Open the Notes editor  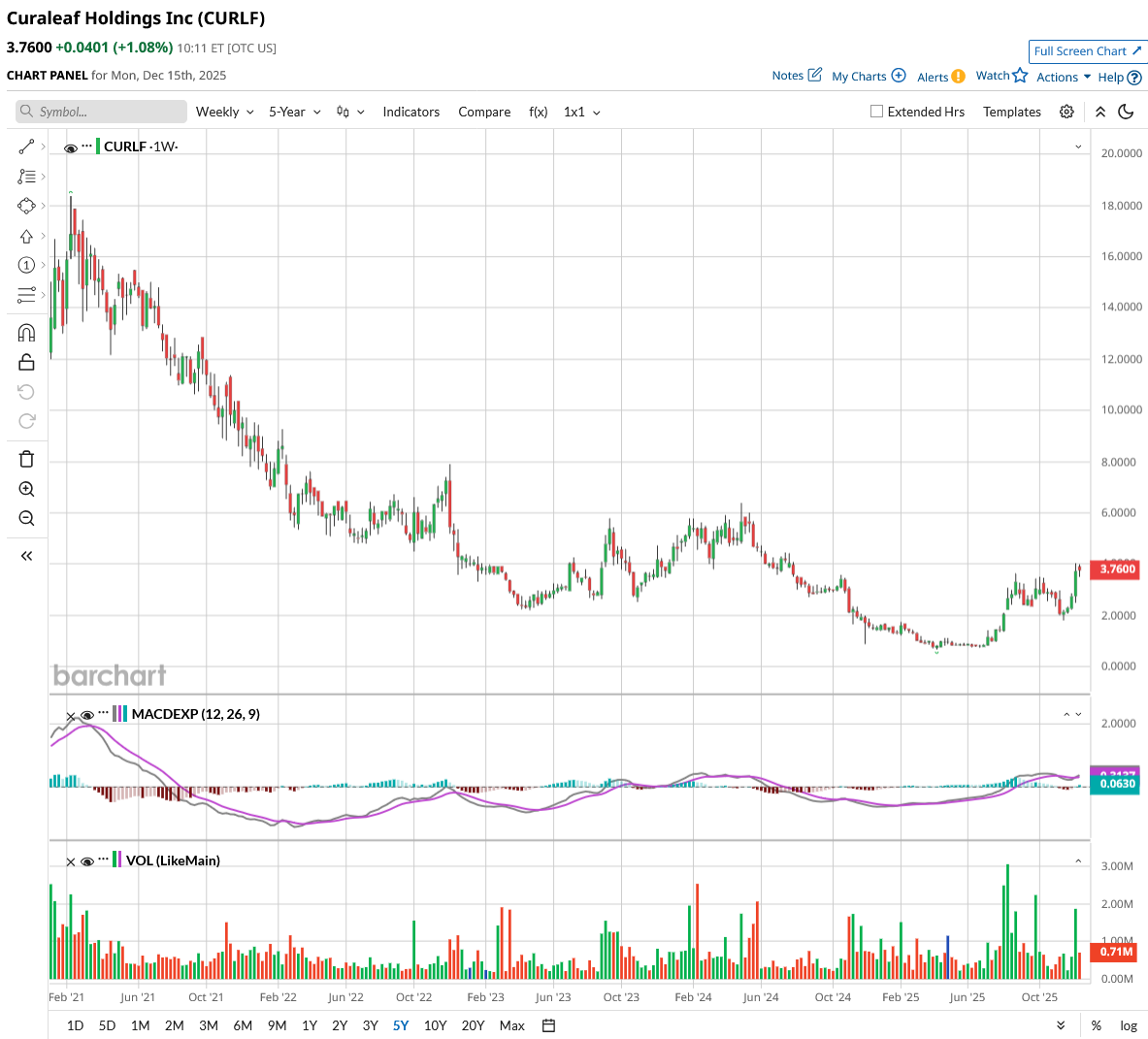[797, 76]
